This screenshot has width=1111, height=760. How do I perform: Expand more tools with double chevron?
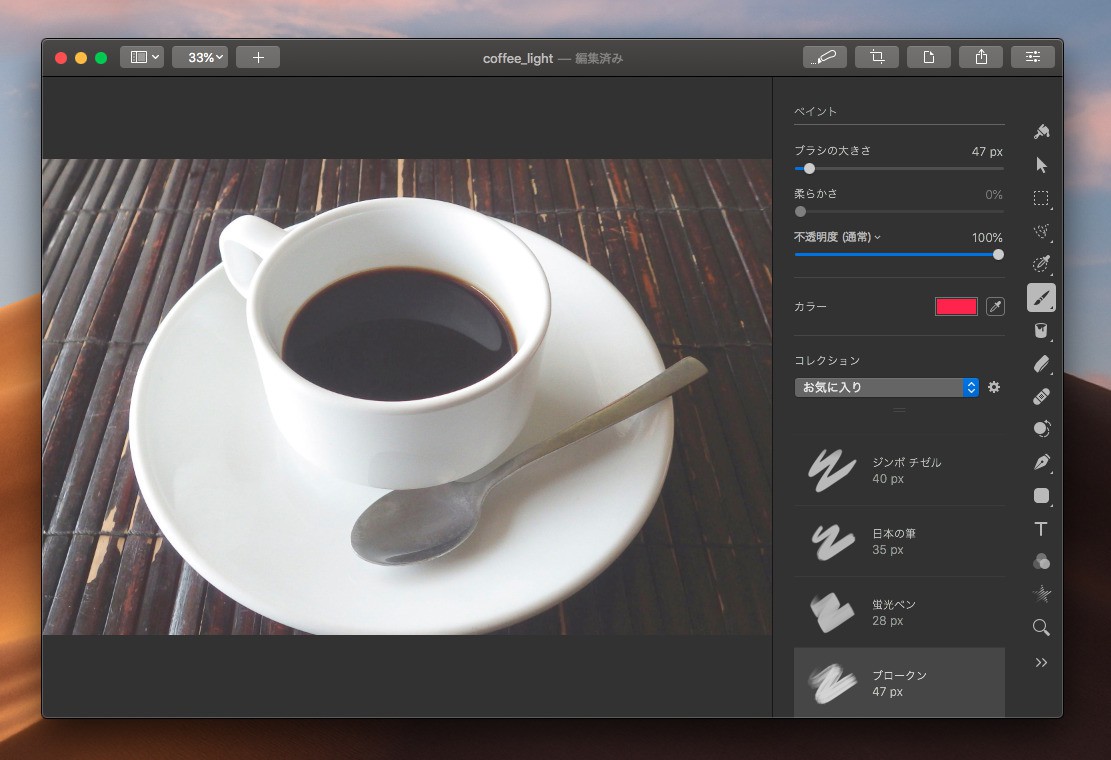(1041, 662)
